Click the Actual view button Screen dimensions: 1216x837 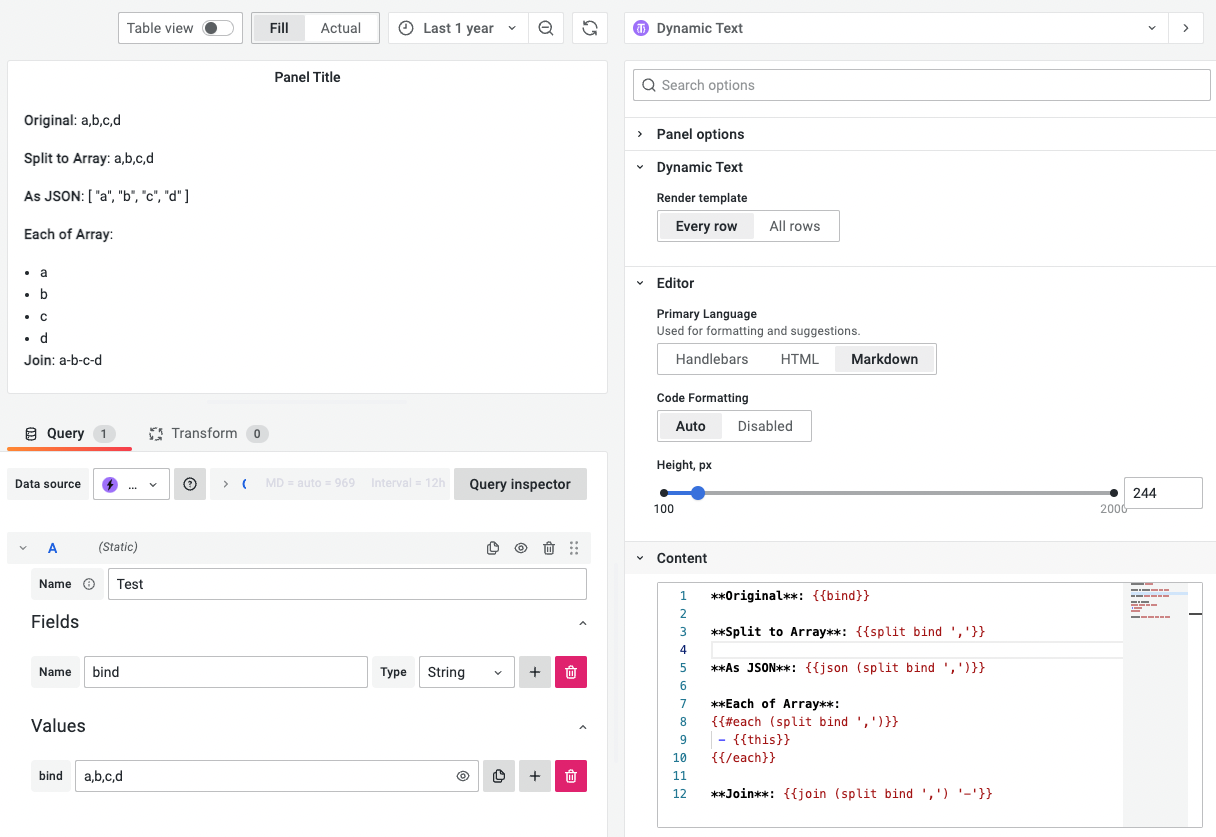pos(340,28)
